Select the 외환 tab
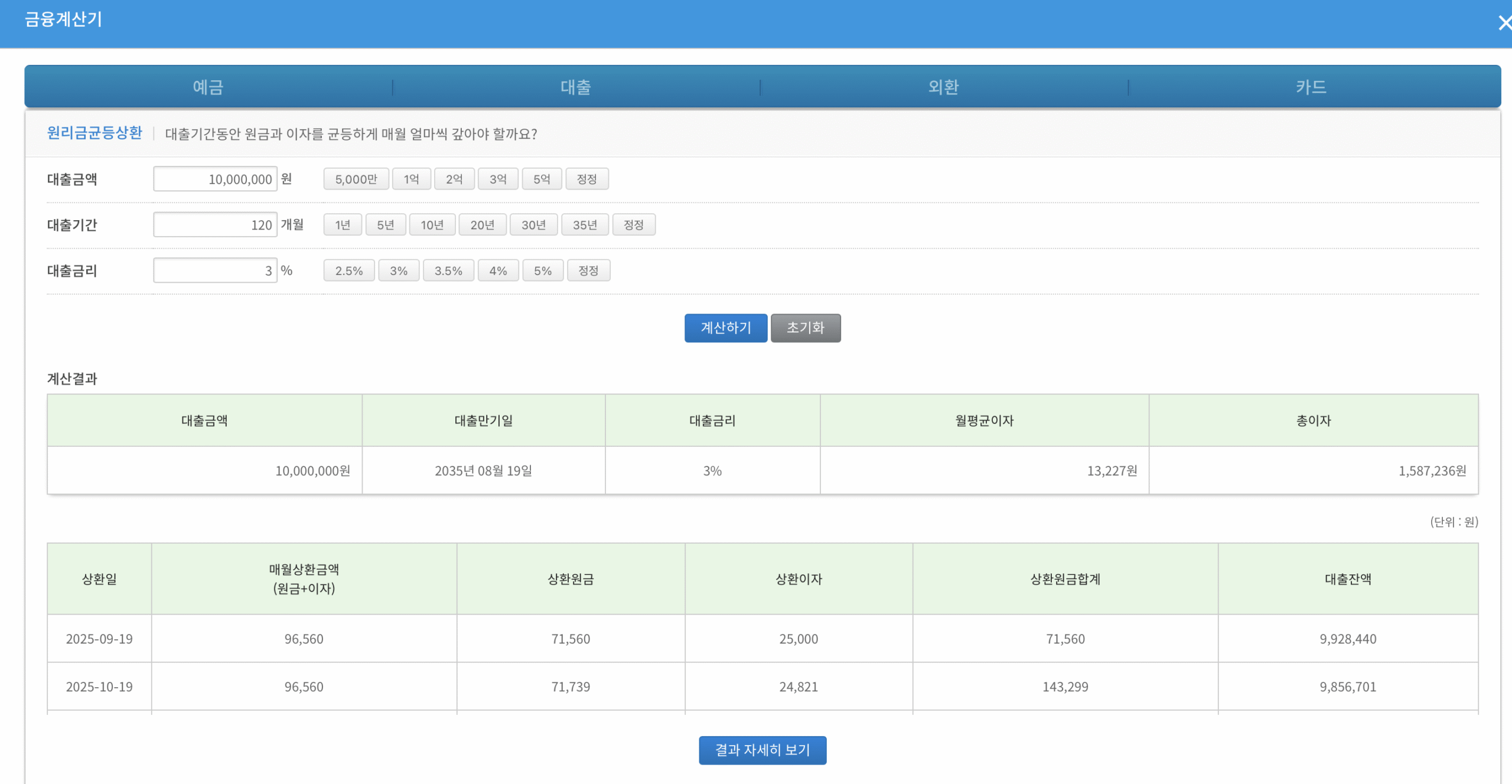This screenshot has height=784, width=1512. pos(943,87)
